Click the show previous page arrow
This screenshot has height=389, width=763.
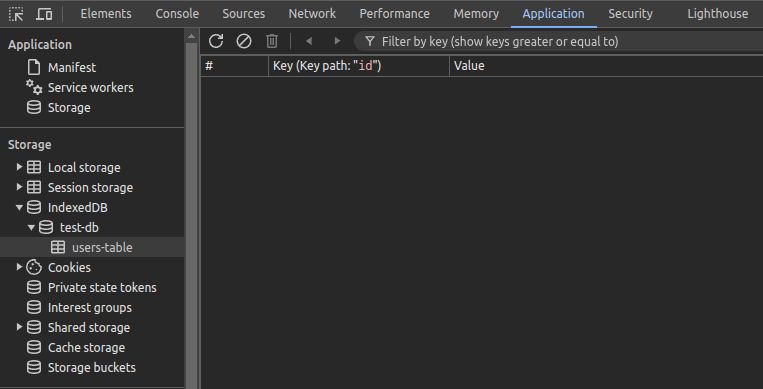tap(309, 41)
